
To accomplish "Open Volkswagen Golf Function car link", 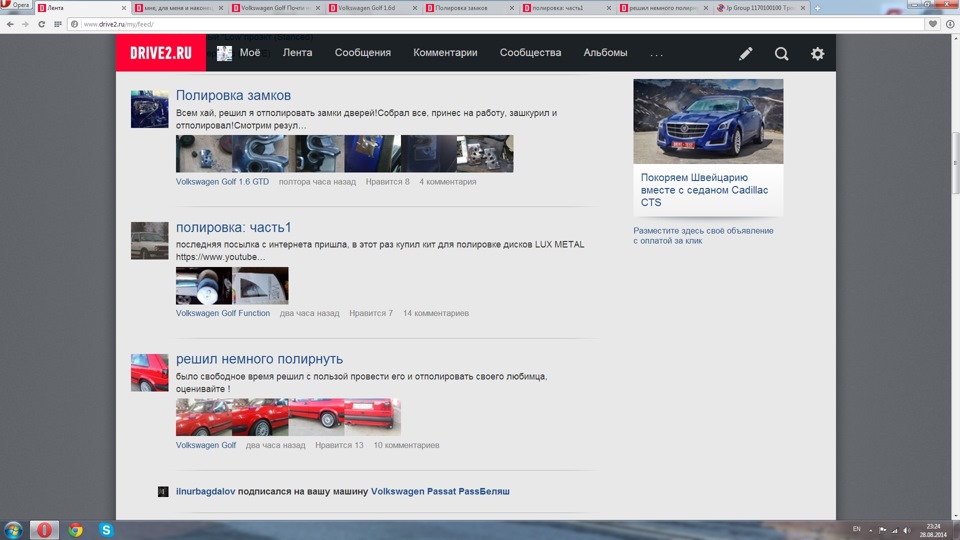I will point(223,313).
